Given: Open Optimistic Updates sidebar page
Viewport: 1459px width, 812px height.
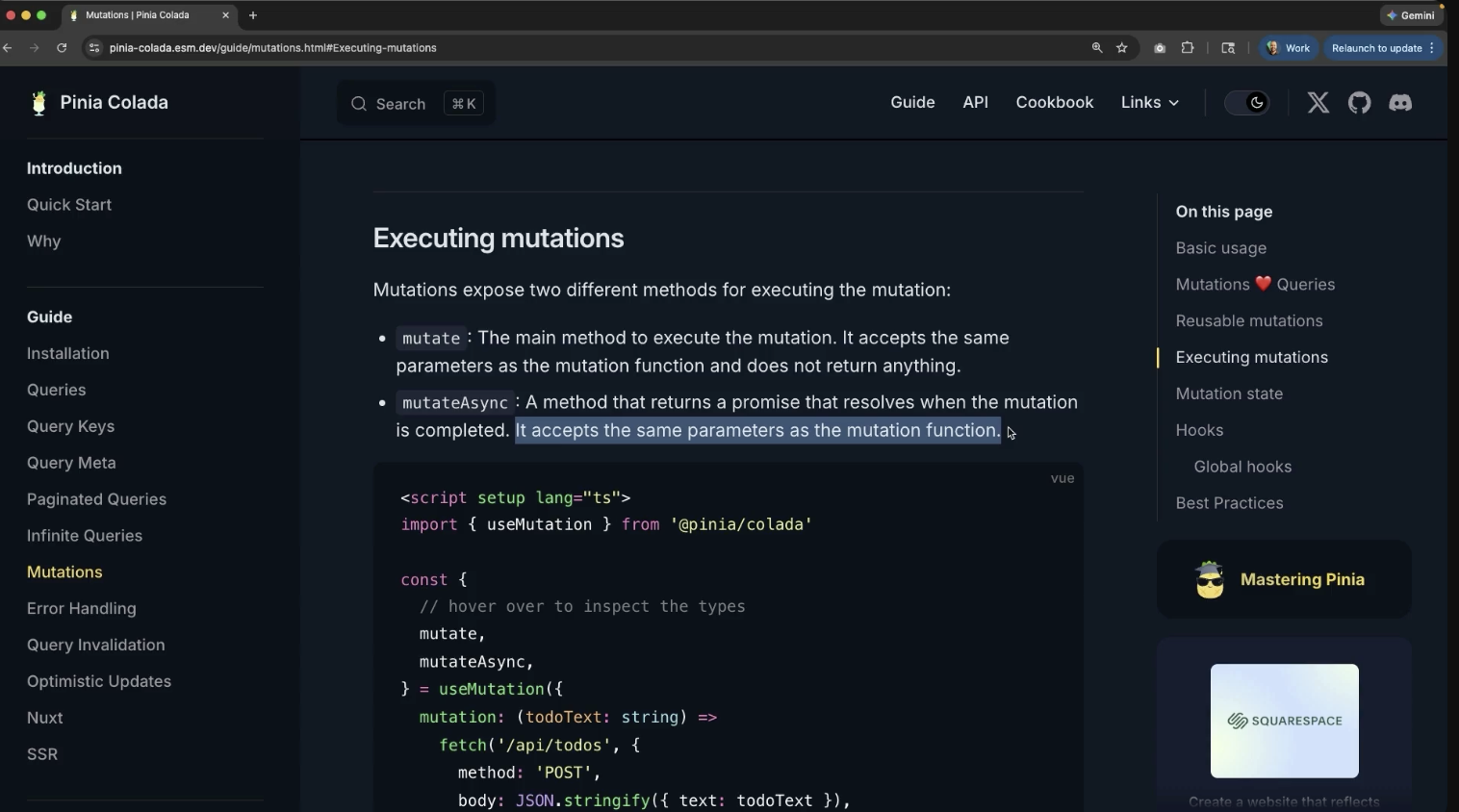Looking at the screenshot, I should [99, 681].
